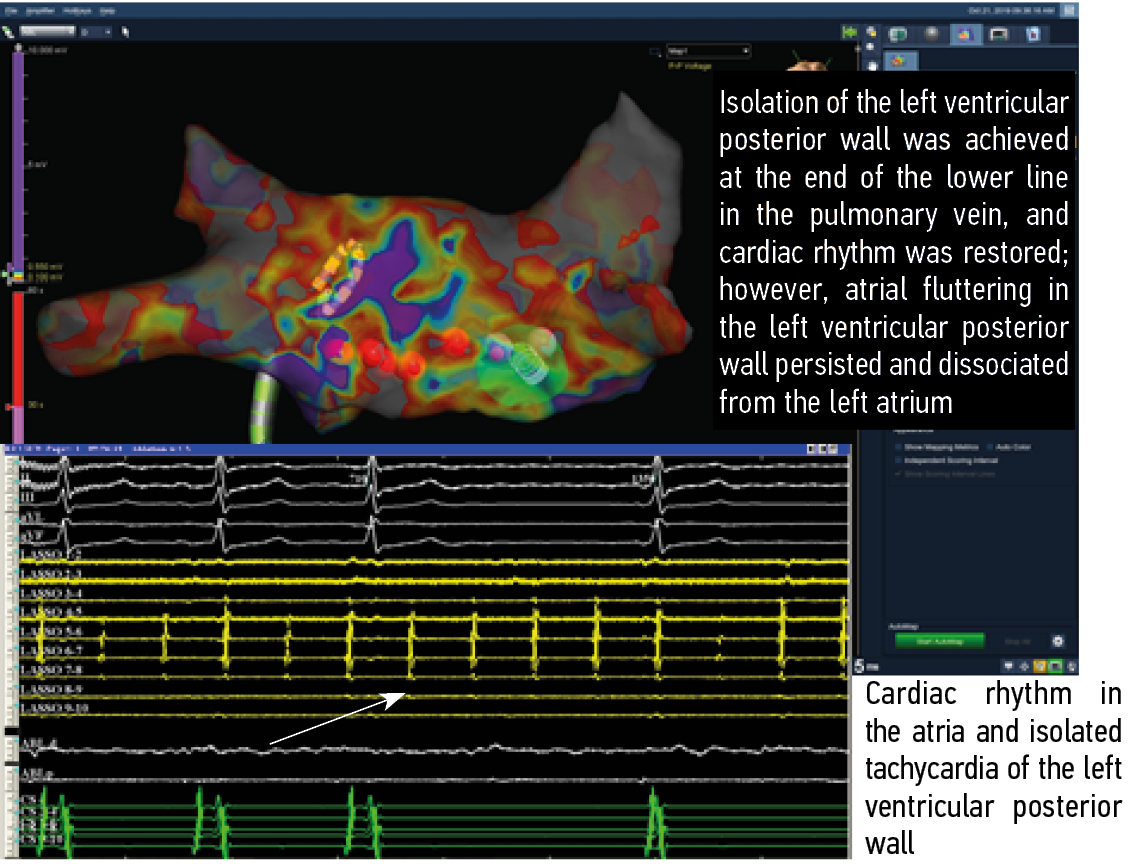Click the Stop All button
1146x867 pixels.
[1019, 641]
